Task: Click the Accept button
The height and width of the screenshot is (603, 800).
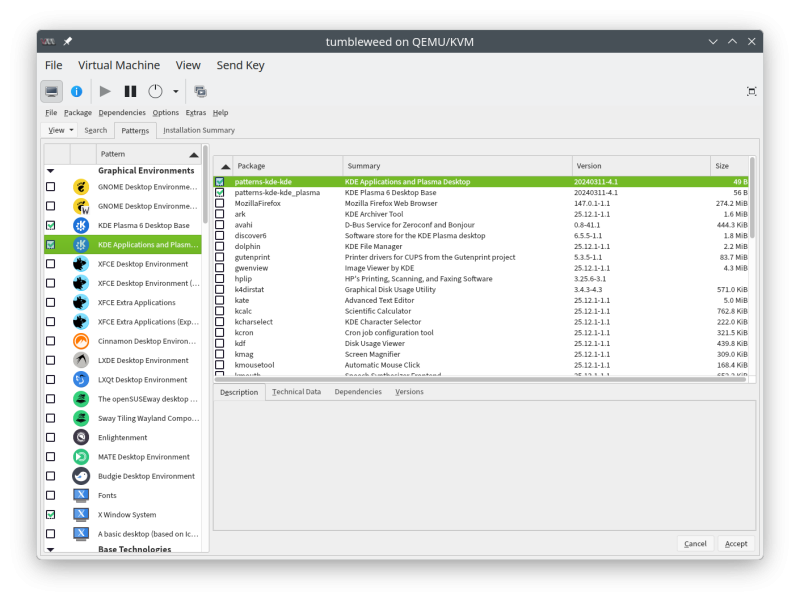Action: [x=736, y=544]
